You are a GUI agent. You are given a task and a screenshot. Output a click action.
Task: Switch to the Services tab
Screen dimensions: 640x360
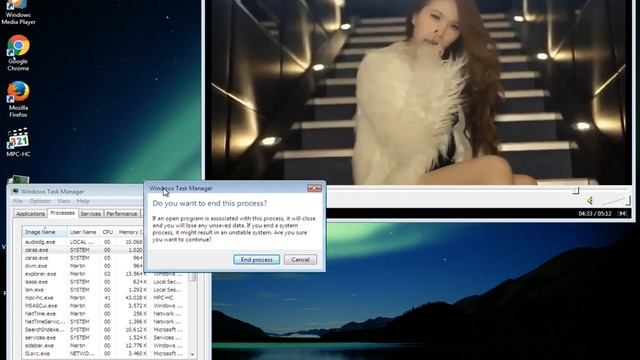[x=91, y=214]
